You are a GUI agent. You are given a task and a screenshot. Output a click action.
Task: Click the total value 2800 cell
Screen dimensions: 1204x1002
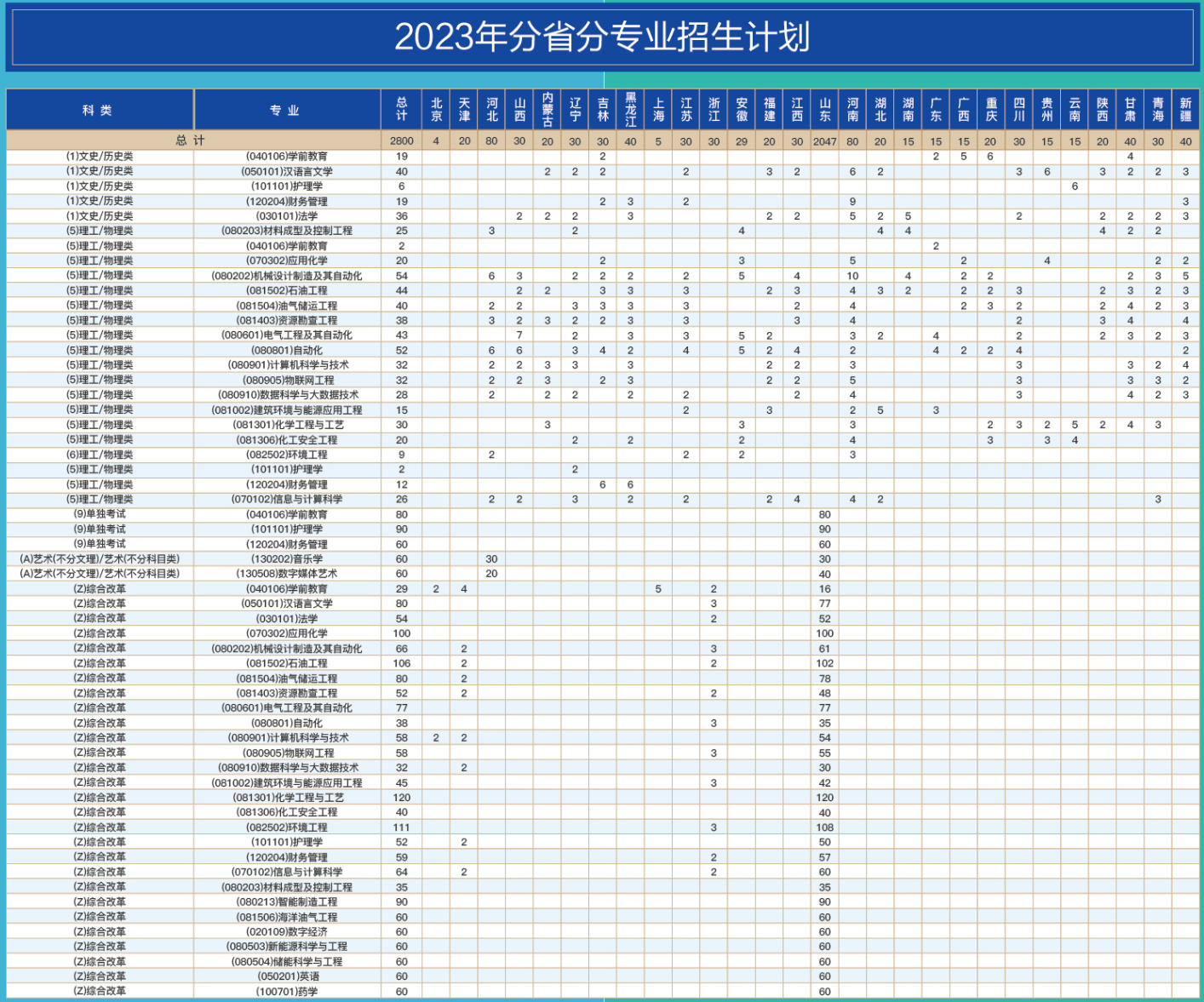[403, 140]
